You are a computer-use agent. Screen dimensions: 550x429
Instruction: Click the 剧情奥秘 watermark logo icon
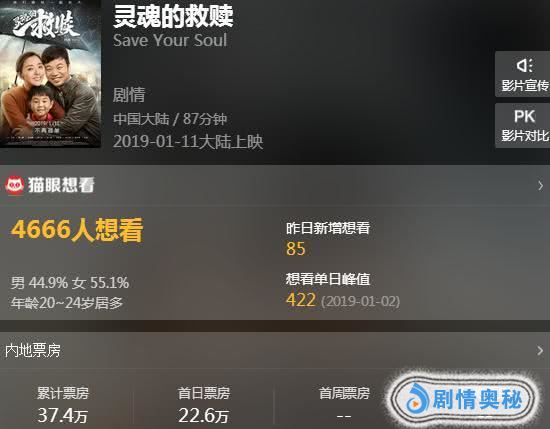tap(417, 398)
